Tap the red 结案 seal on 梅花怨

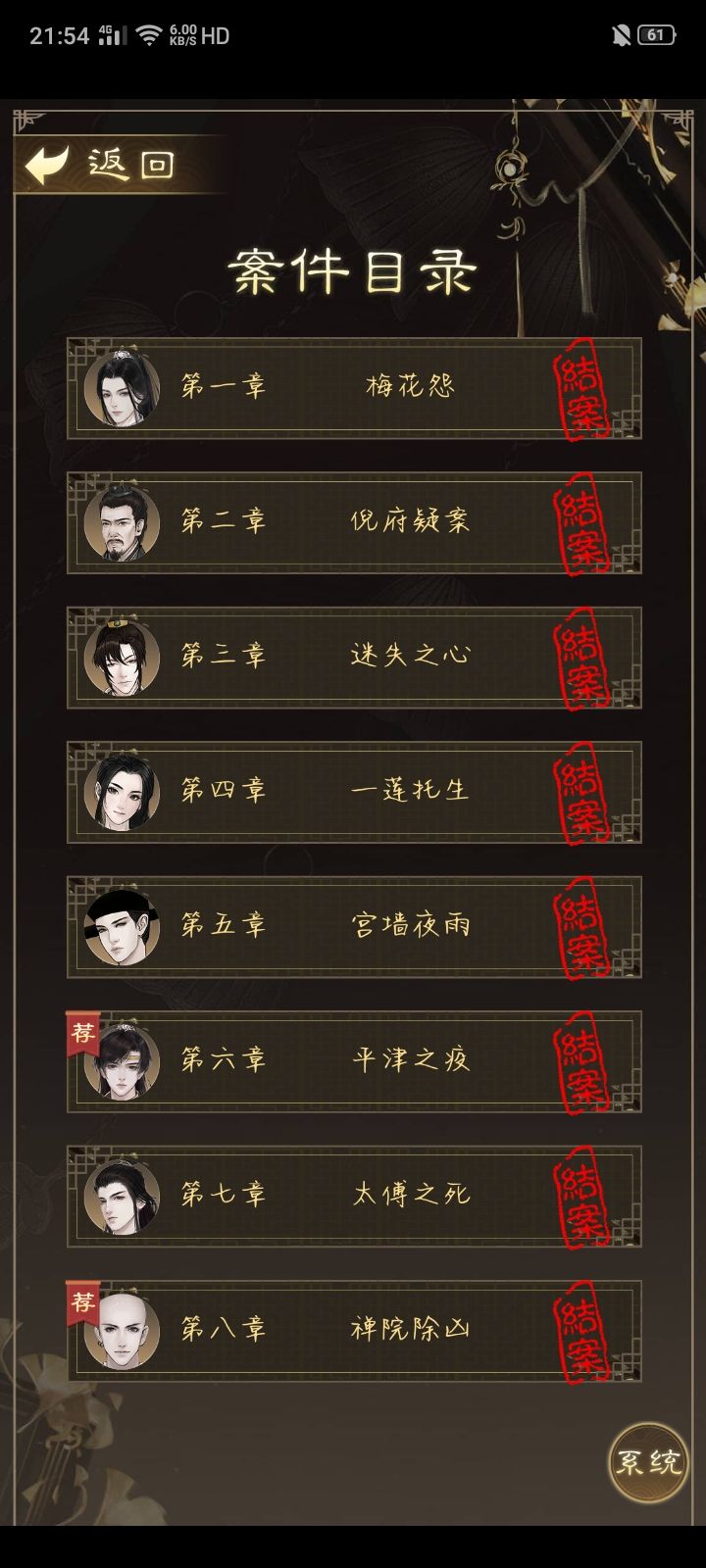pyautogui.click(x=580, y=388)
